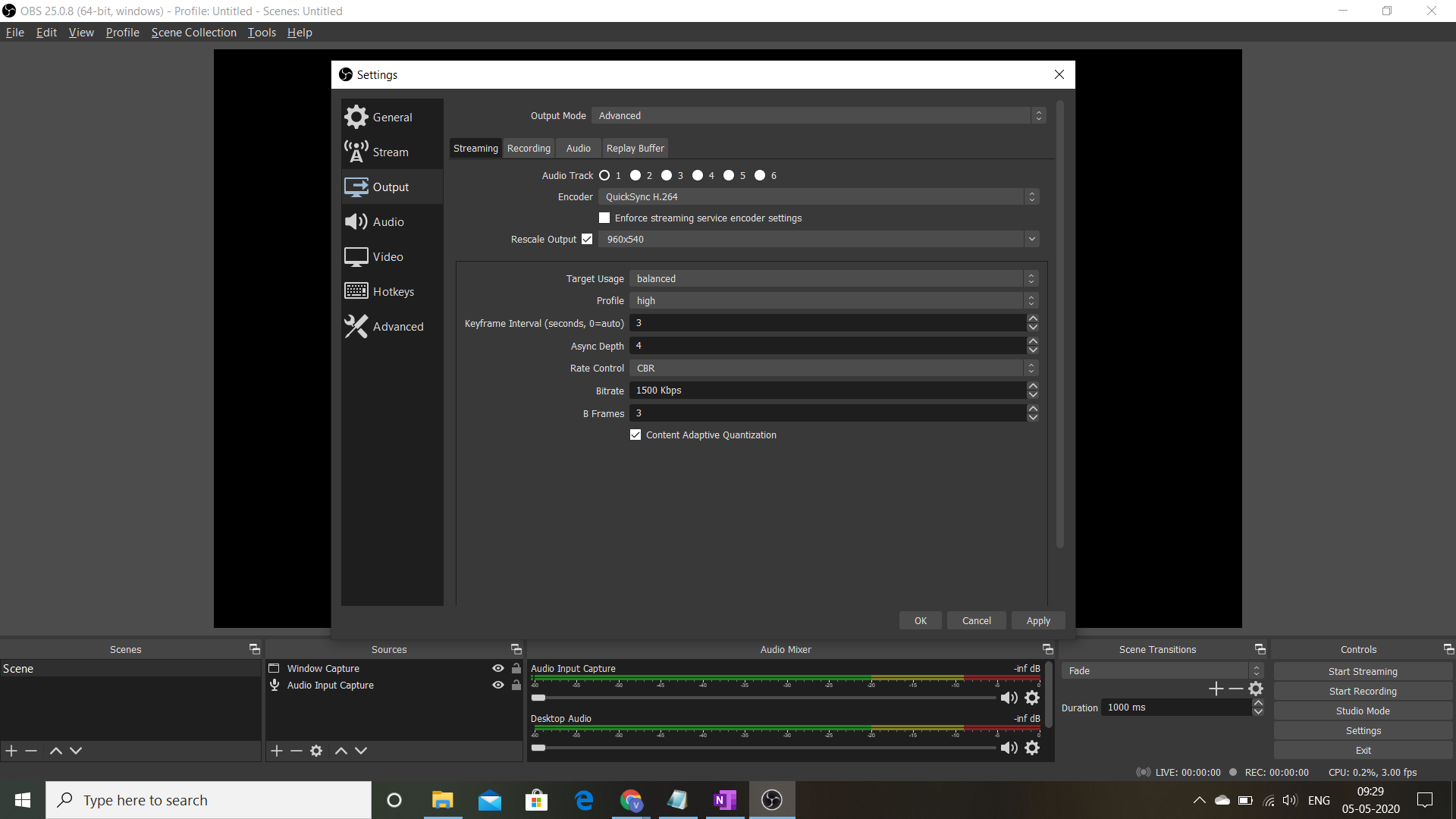Image resolution: width=1456 pixels, height=819 pixels.
Task: Switch to the Replay Buffer tab
Action: point(635,148)
